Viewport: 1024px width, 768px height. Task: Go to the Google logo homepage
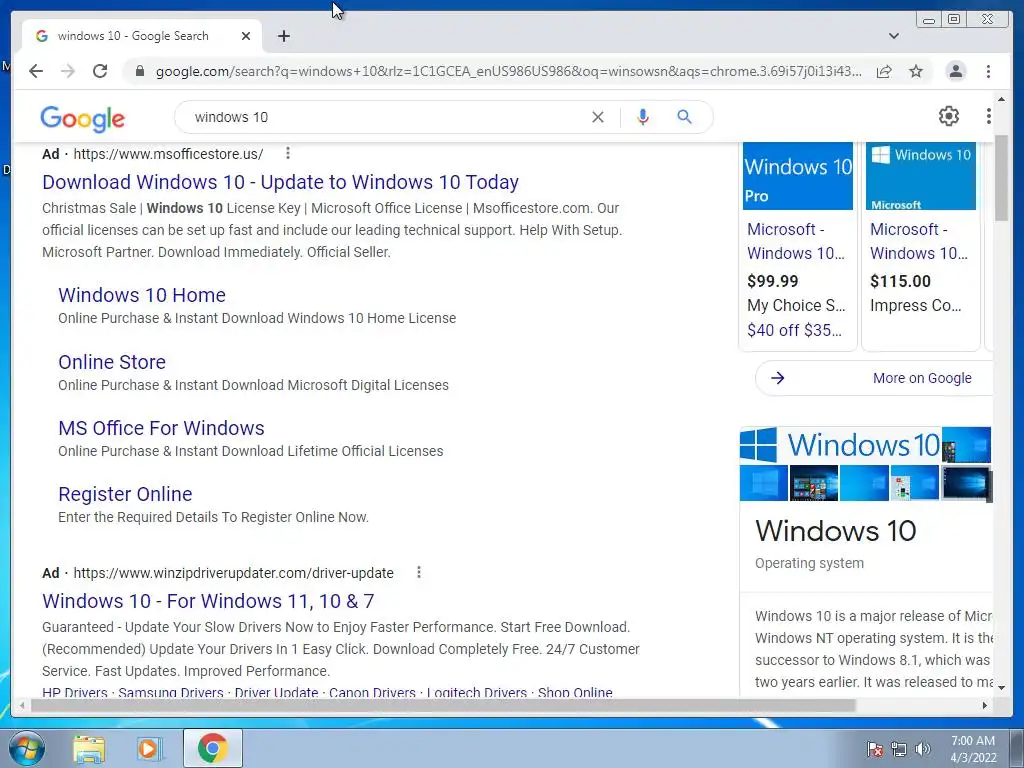(82, 118)
